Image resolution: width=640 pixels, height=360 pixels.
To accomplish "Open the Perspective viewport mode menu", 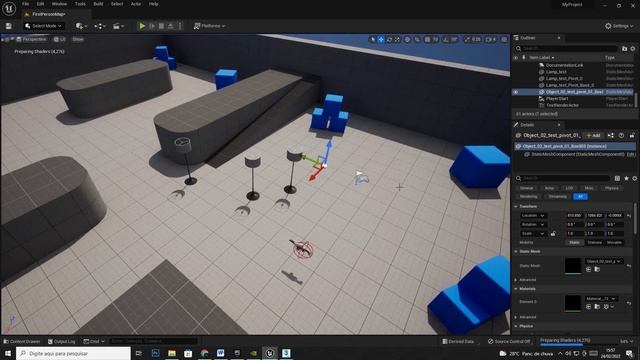I will point(31,39).
